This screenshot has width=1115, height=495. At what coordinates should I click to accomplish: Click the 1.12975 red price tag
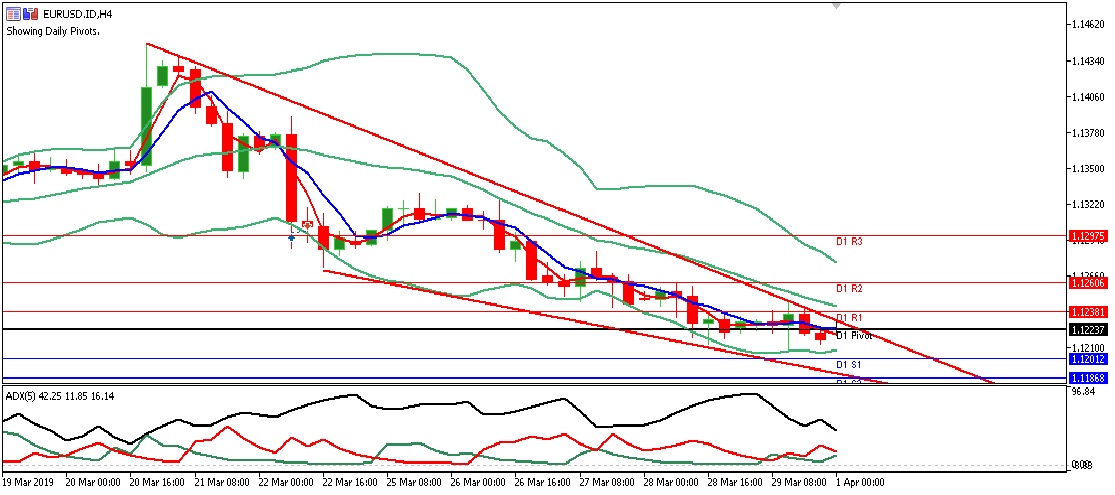(x=1086, y=237)
